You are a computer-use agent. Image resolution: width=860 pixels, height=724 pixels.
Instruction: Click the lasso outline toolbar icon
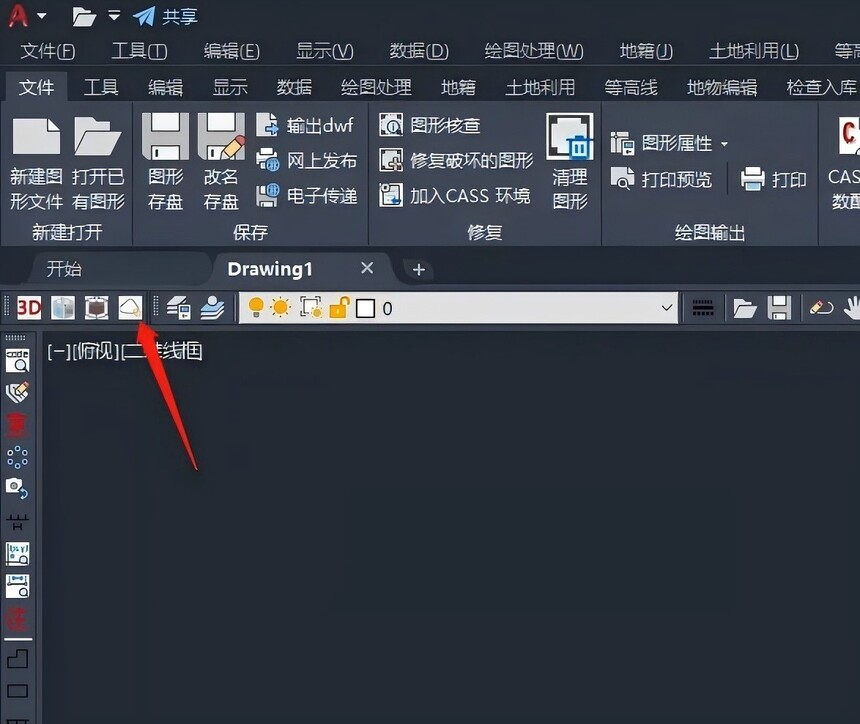tap(130, 308)
